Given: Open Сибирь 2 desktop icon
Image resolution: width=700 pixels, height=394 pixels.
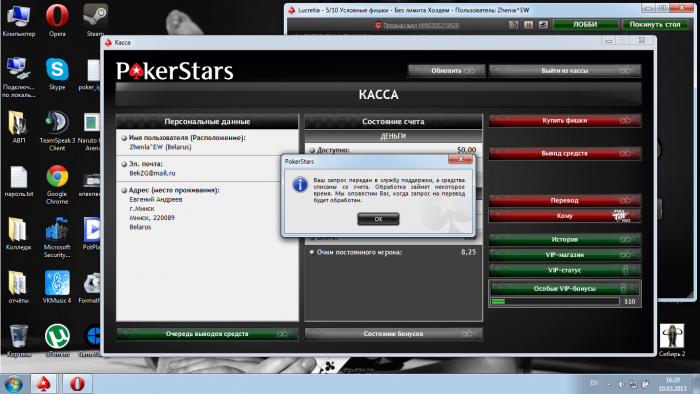Looking at the screenshot, I should pos(671,340).
